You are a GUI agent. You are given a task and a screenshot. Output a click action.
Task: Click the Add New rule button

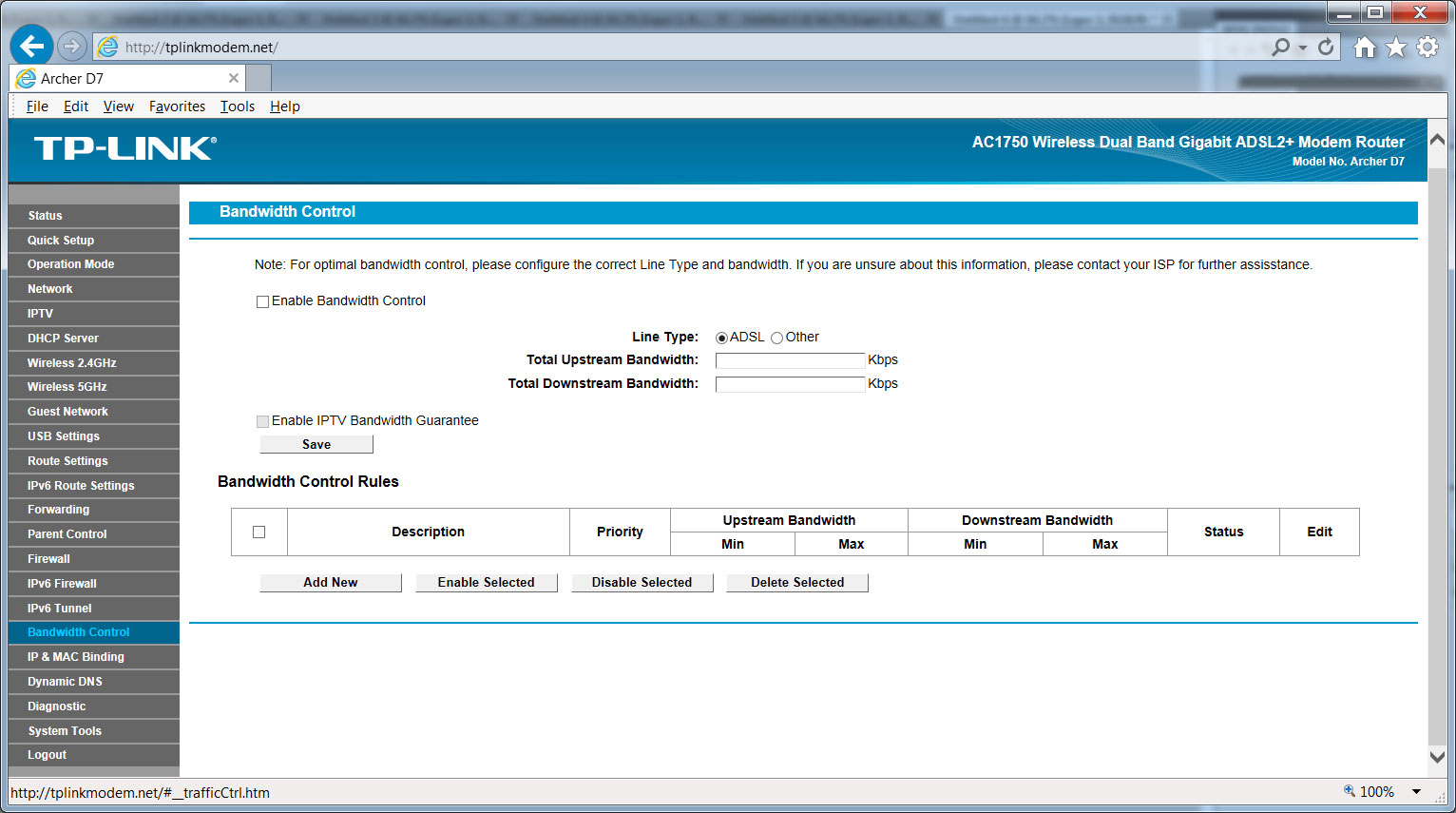click(x=331, y=582)
